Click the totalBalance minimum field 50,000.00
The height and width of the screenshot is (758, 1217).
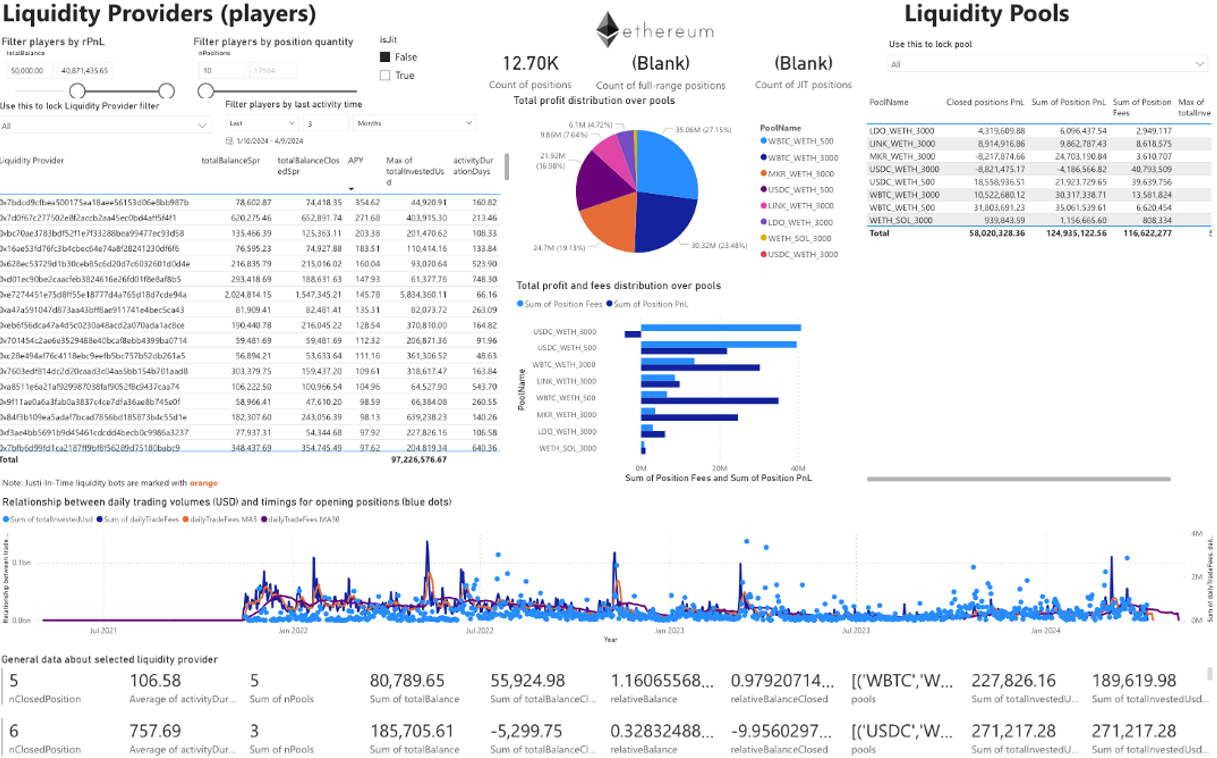[31, 71]
